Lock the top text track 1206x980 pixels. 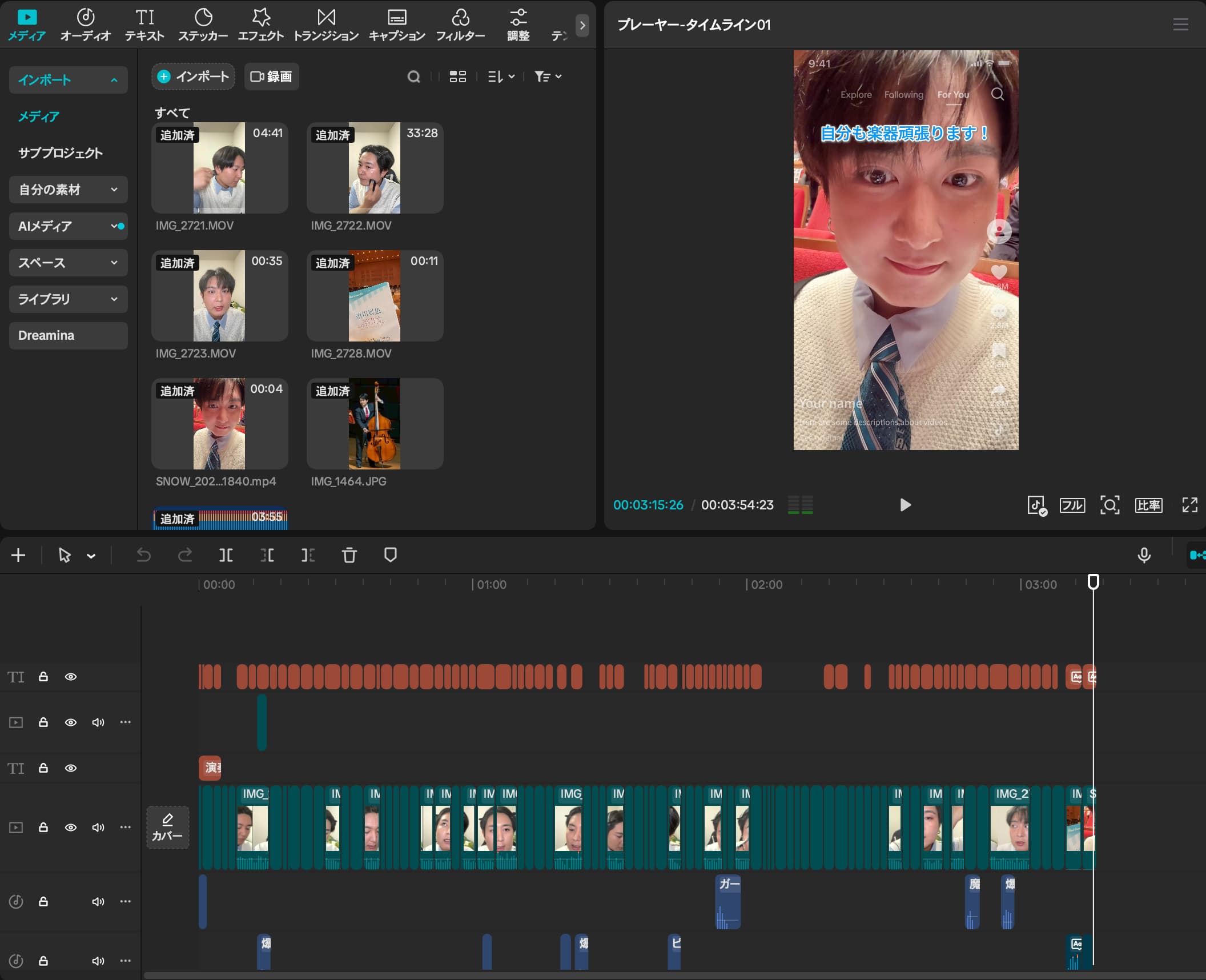point(43,676)
